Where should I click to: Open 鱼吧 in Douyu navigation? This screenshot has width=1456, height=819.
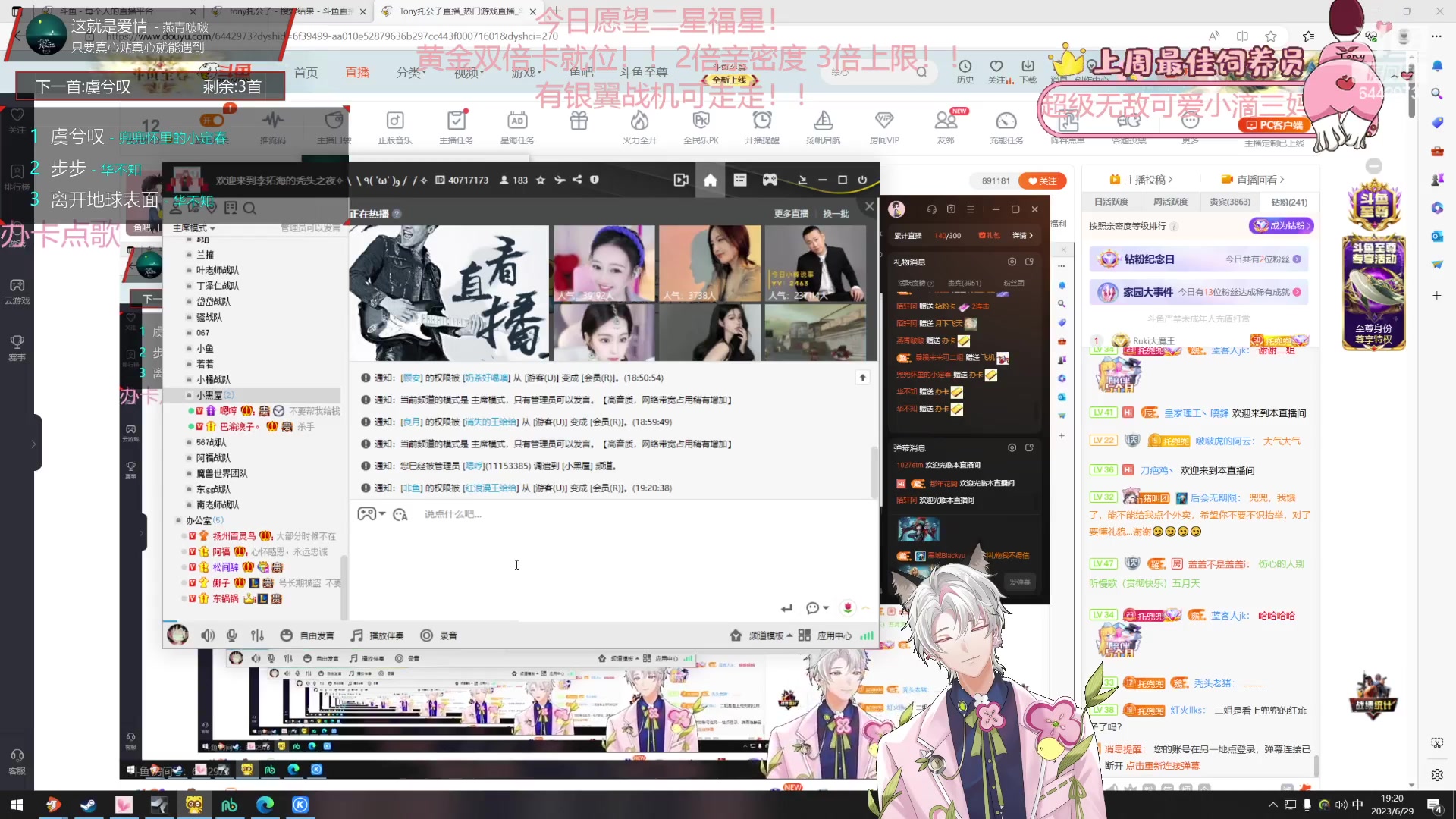[x=582, y=73]
